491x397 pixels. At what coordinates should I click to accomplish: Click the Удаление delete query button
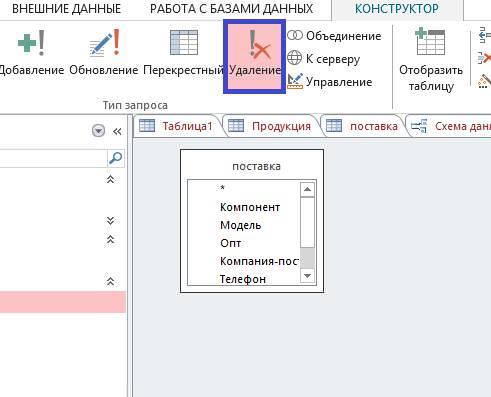pyautogui.click(x=255, y=56)
